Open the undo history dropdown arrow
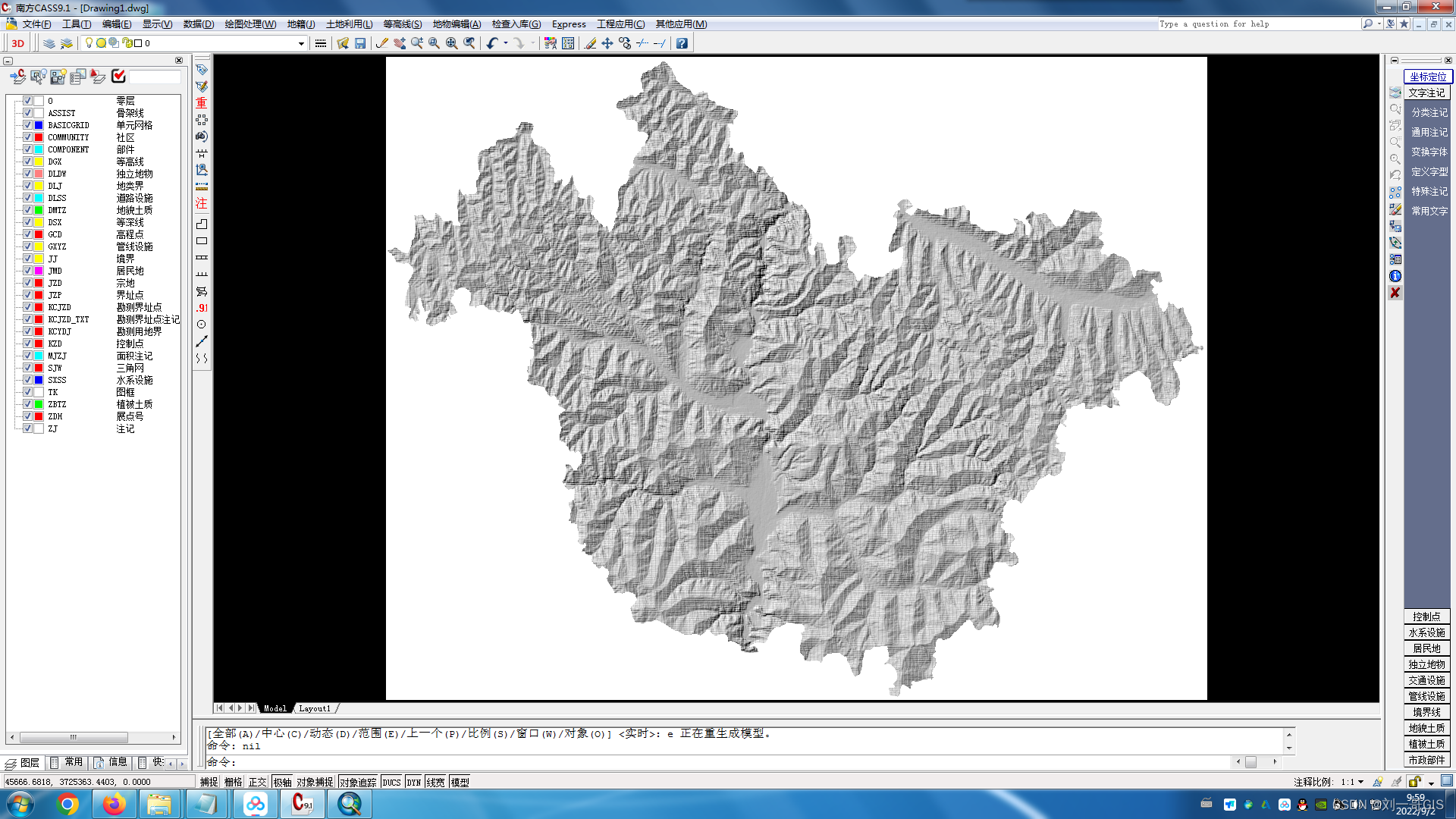 click(506, 43)
